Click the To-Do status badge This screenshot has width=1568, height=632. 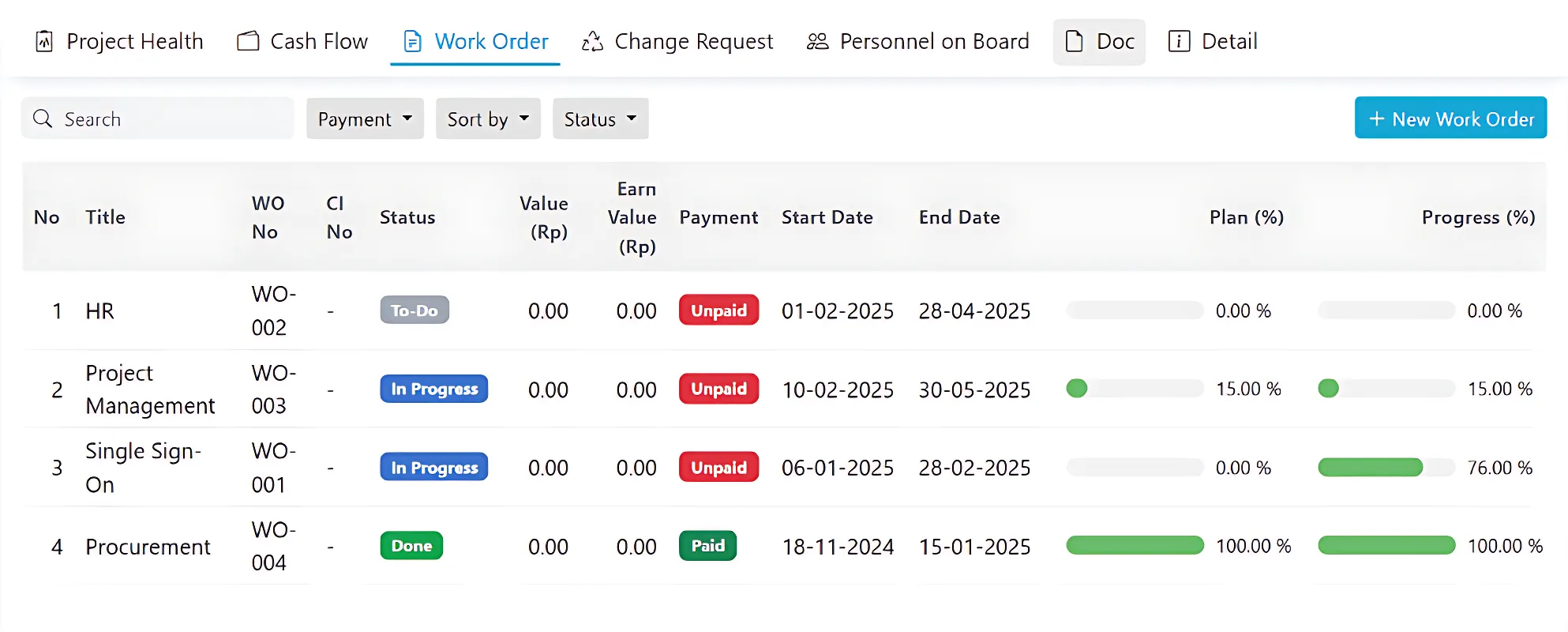(415, 310)
